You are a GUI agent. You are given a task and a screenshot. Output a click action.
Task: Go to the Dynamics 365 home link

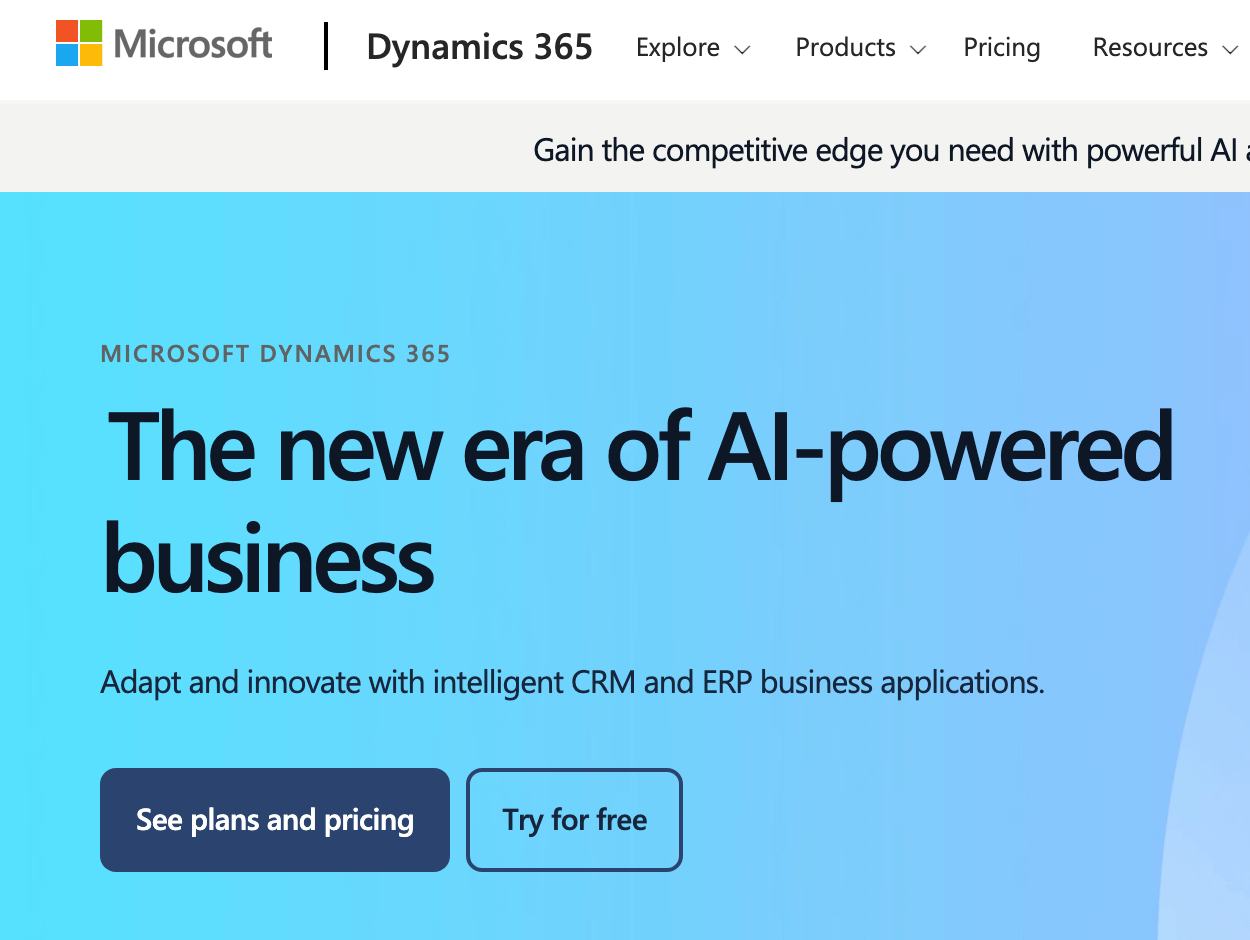click(x=480, y=47)
